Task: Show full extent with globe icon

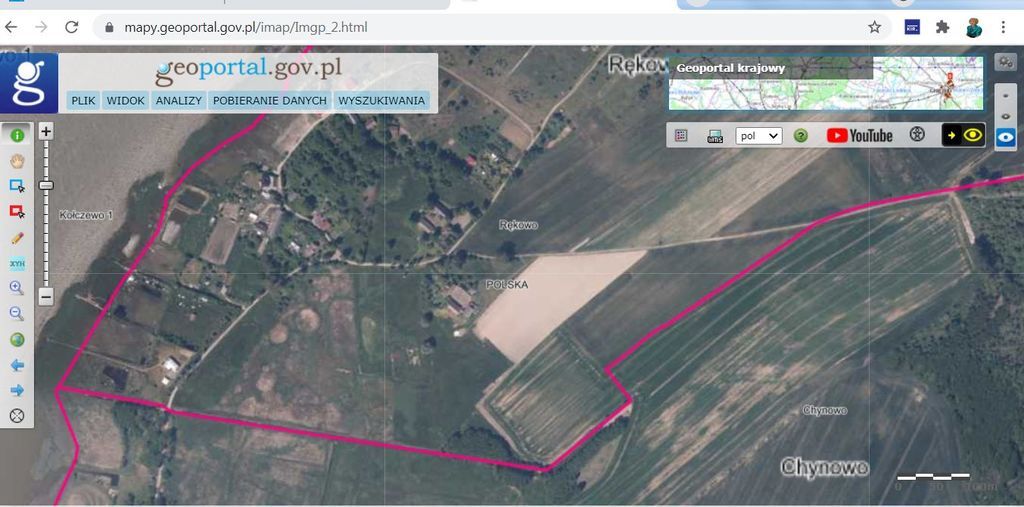Action: (x=17, y=339)
